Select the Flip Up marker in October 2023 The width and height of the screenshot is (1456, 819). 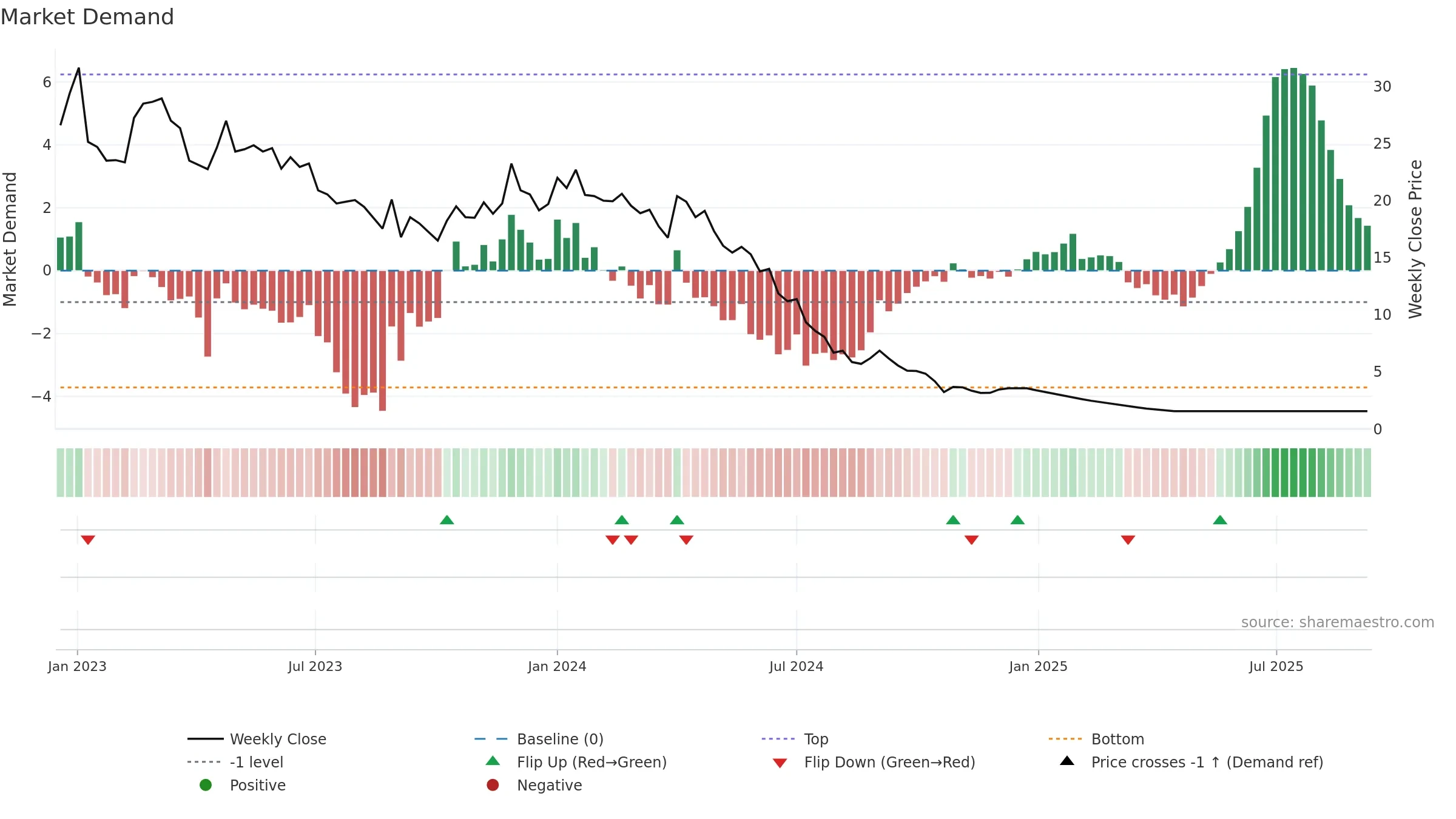click(x=447, y=520)
